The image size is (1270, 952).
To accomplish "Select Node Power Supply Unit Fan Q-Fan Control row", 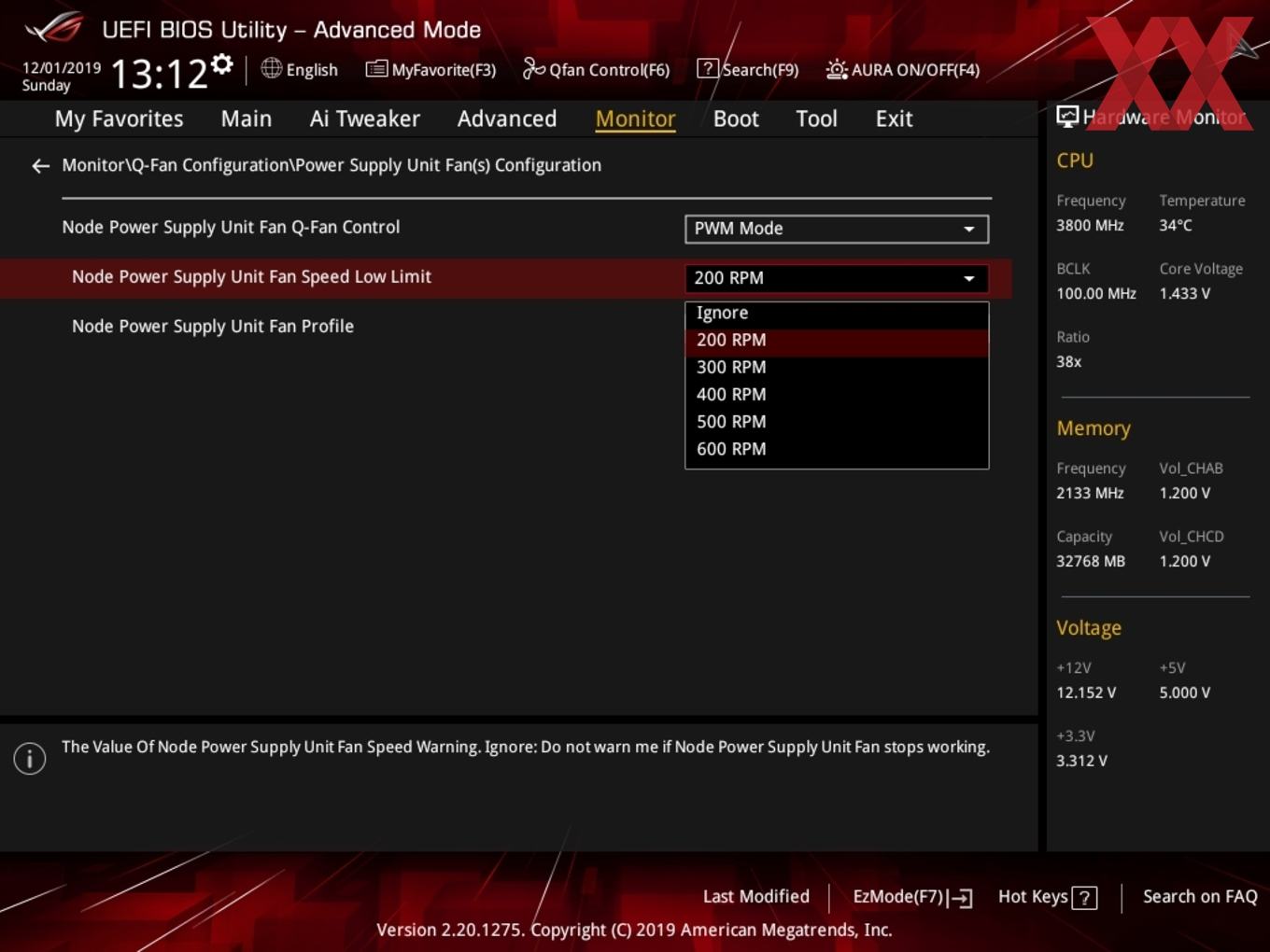I will point(505,229).
